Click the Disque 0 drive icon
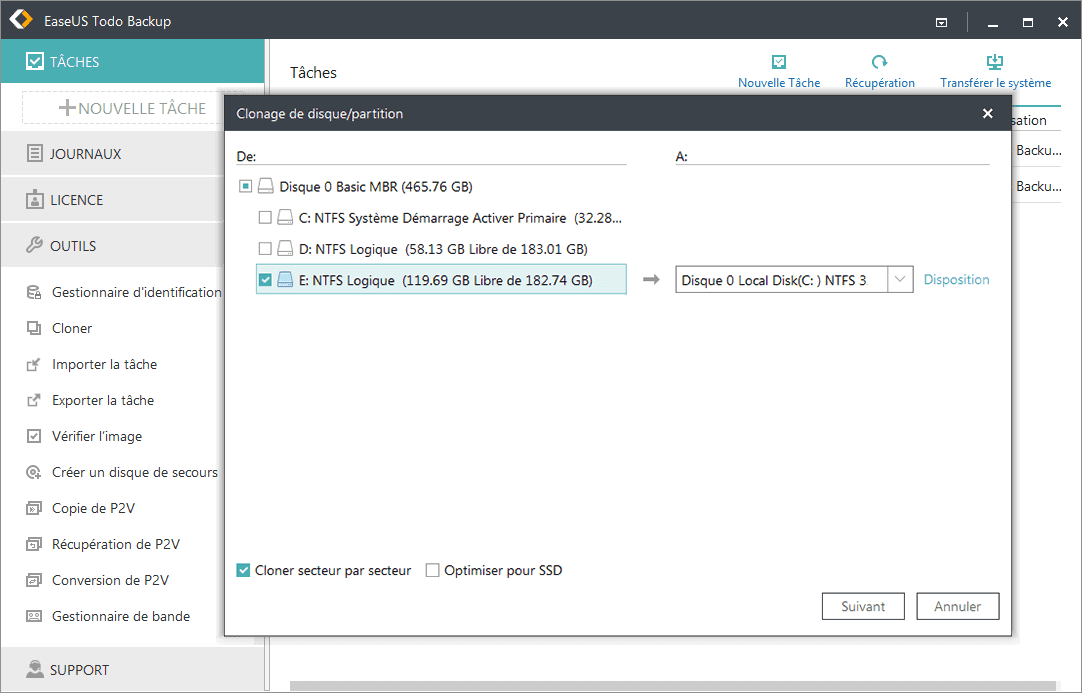This screenshot has height=693, width=1082. click(266, 186)
